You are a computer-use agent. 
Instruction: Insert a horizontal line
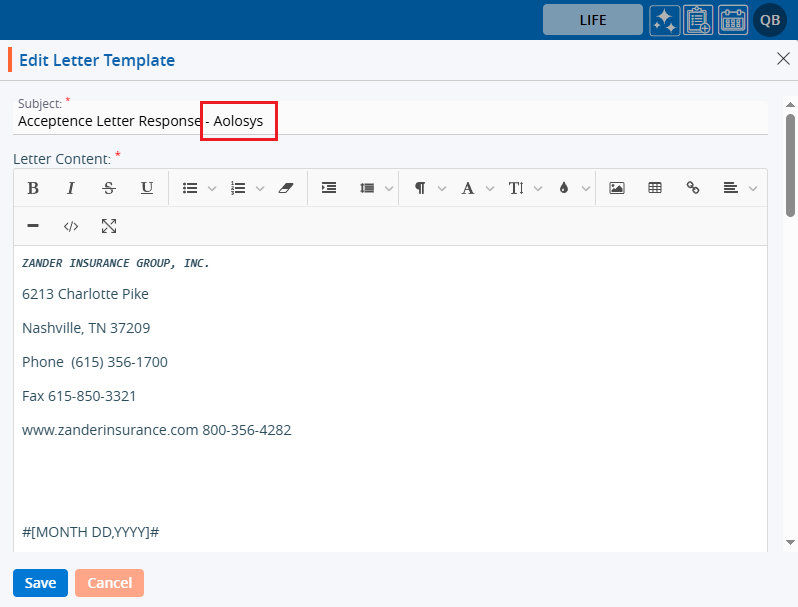coord(33,226)
